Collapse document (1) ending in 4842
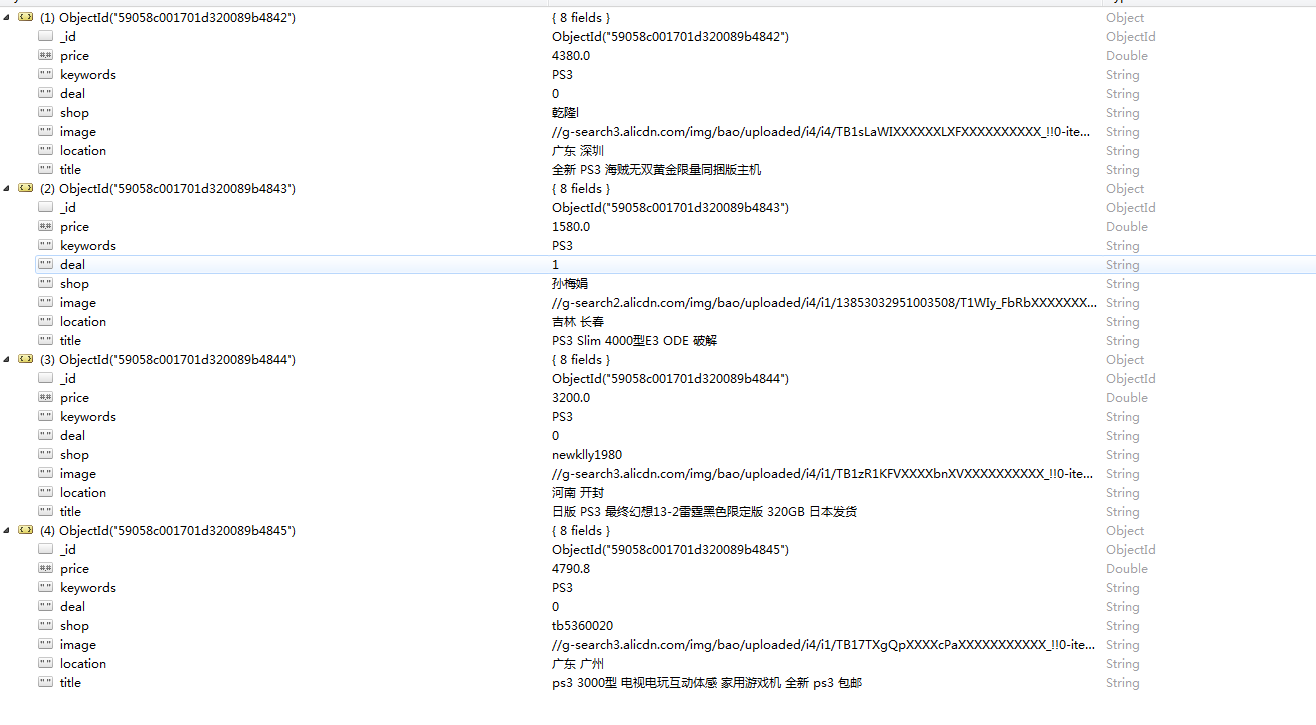The width and height of the screenshot is (1316, 725). (x=7, y=18)
